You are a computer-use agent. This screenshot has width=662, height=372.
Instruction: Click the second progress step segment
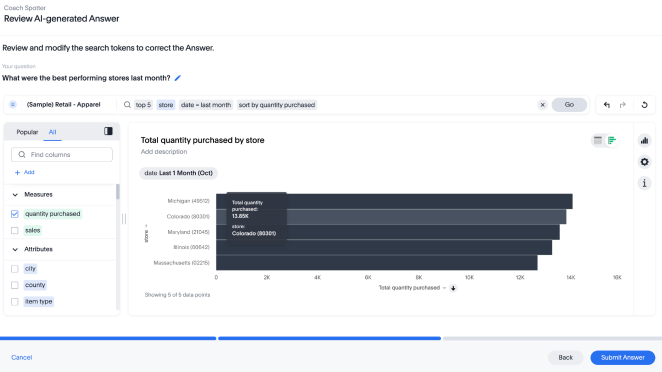(329, 338)
